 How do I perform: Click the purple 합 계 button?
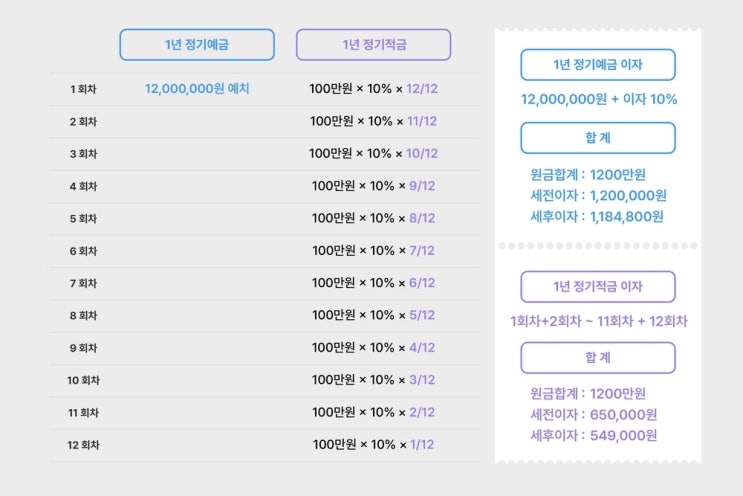pos(598,358)
